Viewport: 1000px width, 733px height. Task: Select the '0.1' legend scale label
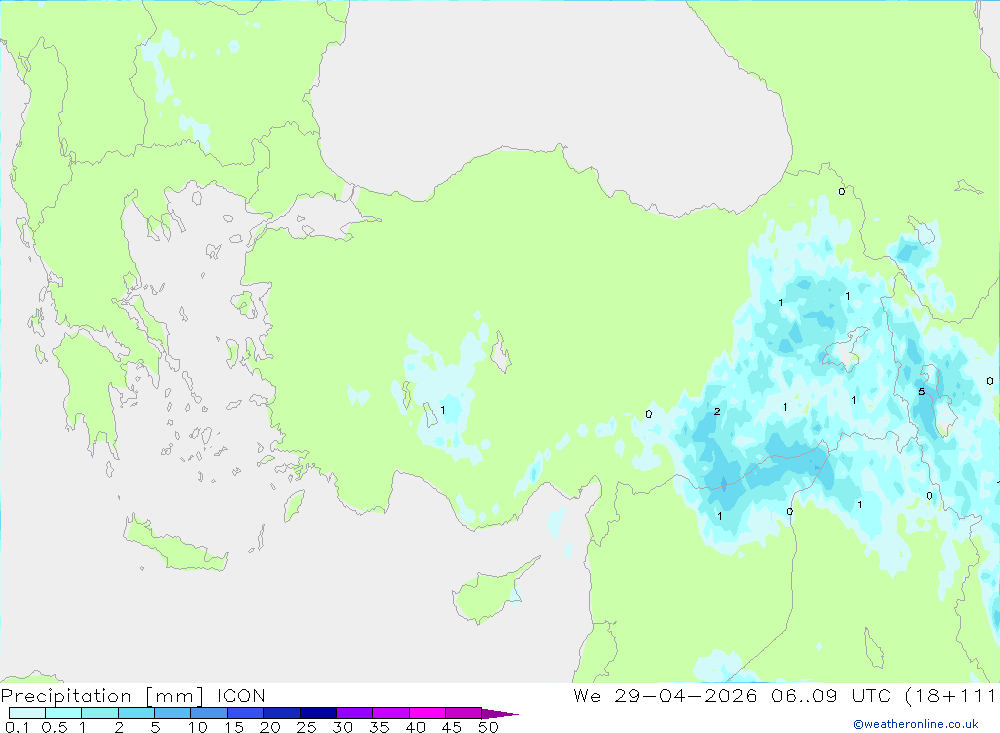pos(17,727)
